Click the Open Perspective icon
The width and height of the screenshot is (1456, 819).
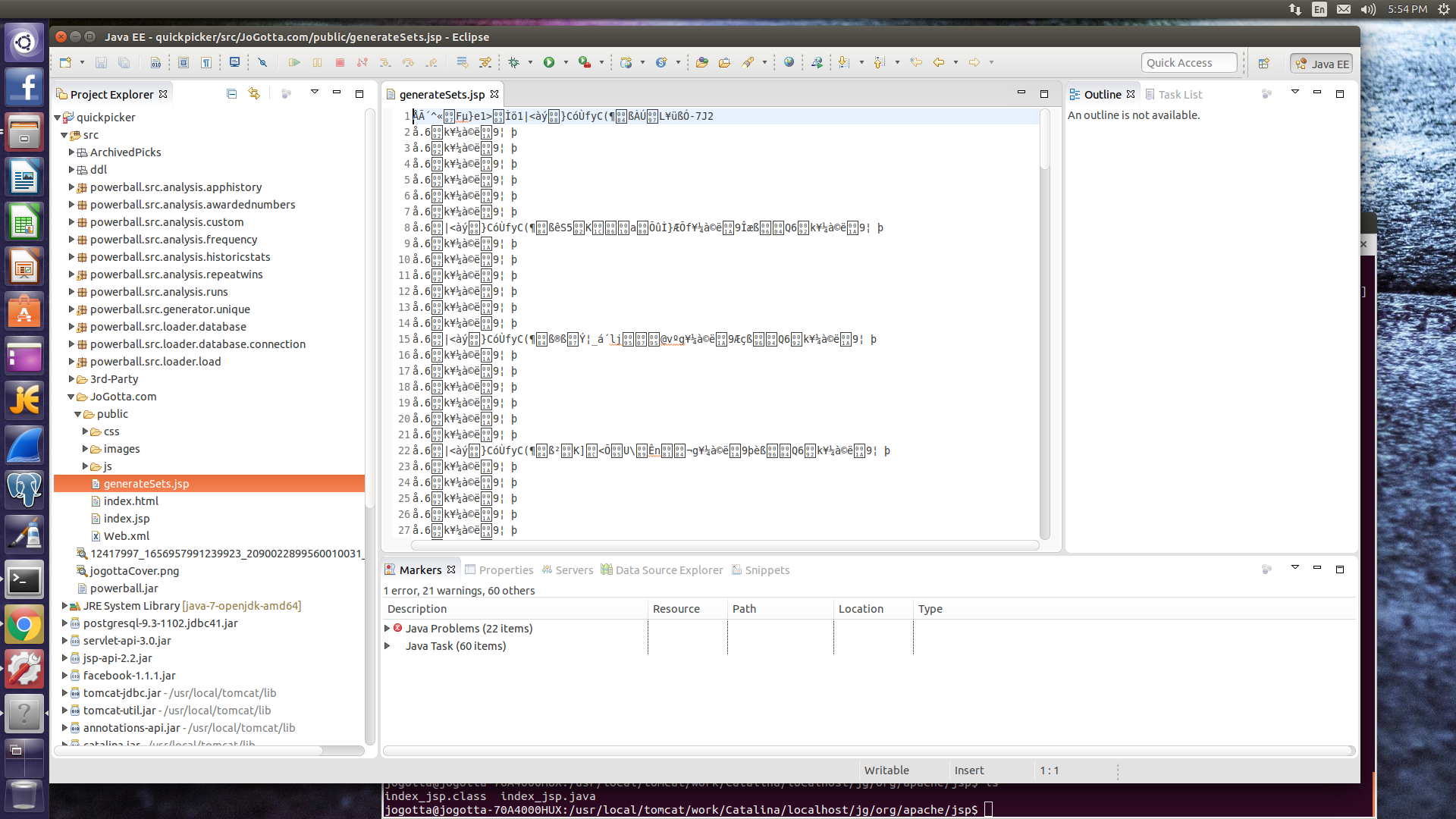point(1263,63)
